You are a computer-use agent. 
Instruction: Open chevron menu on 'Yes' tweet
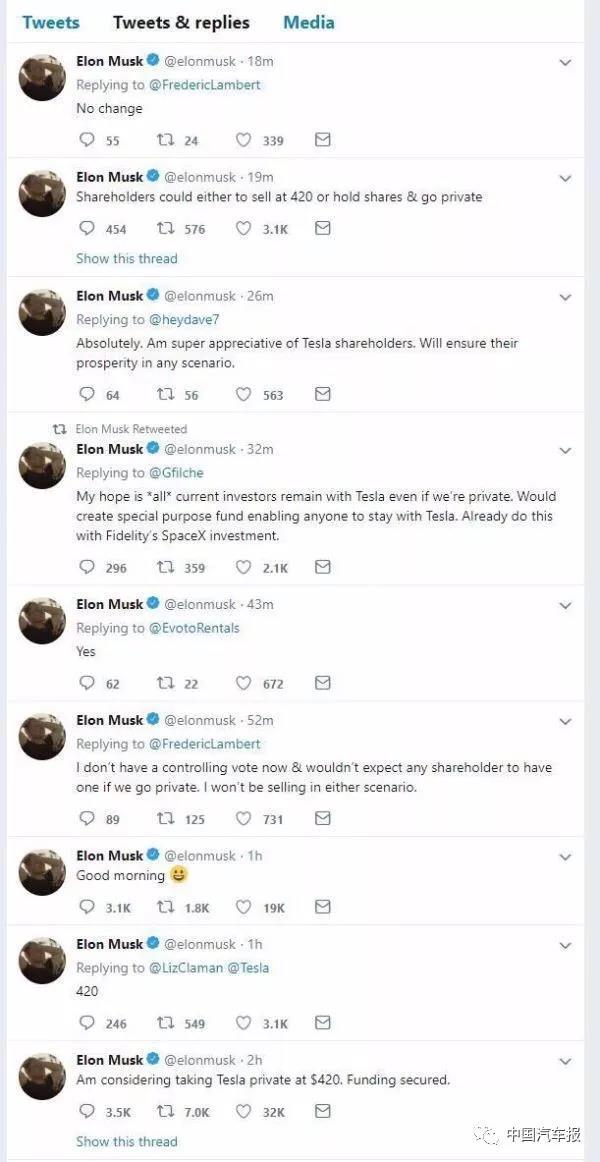point(565,605)
